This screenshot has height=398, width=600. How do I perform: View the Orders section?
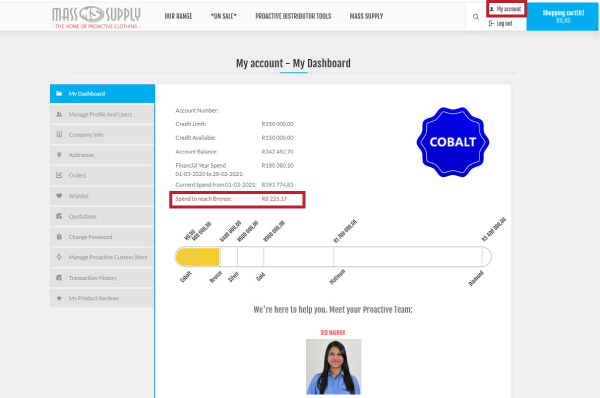pyautogui.click(x=102, y=175)
